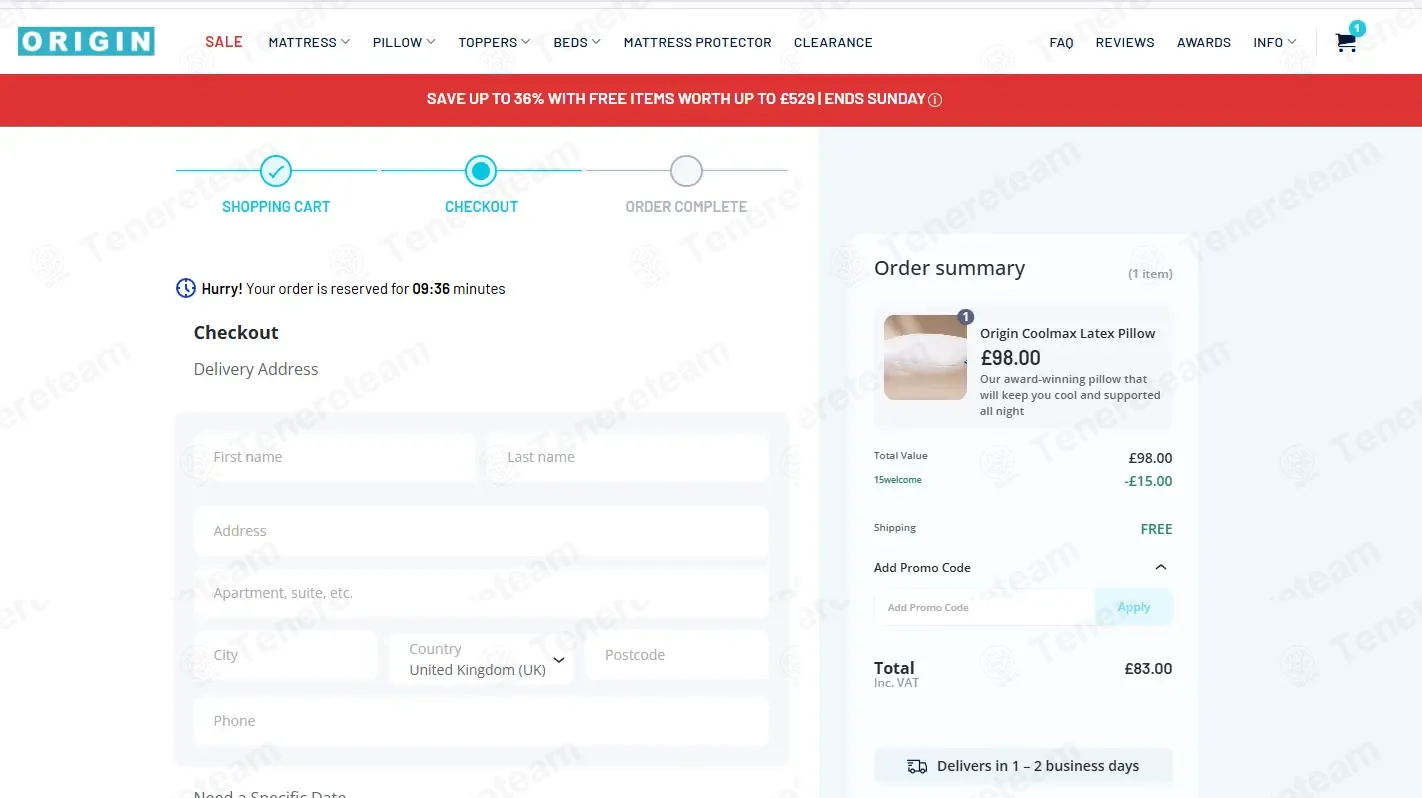Expand the Info menu
The width and height of the screenshot is (1422, 798).
pyautogui.click(x=1275, y=42)
